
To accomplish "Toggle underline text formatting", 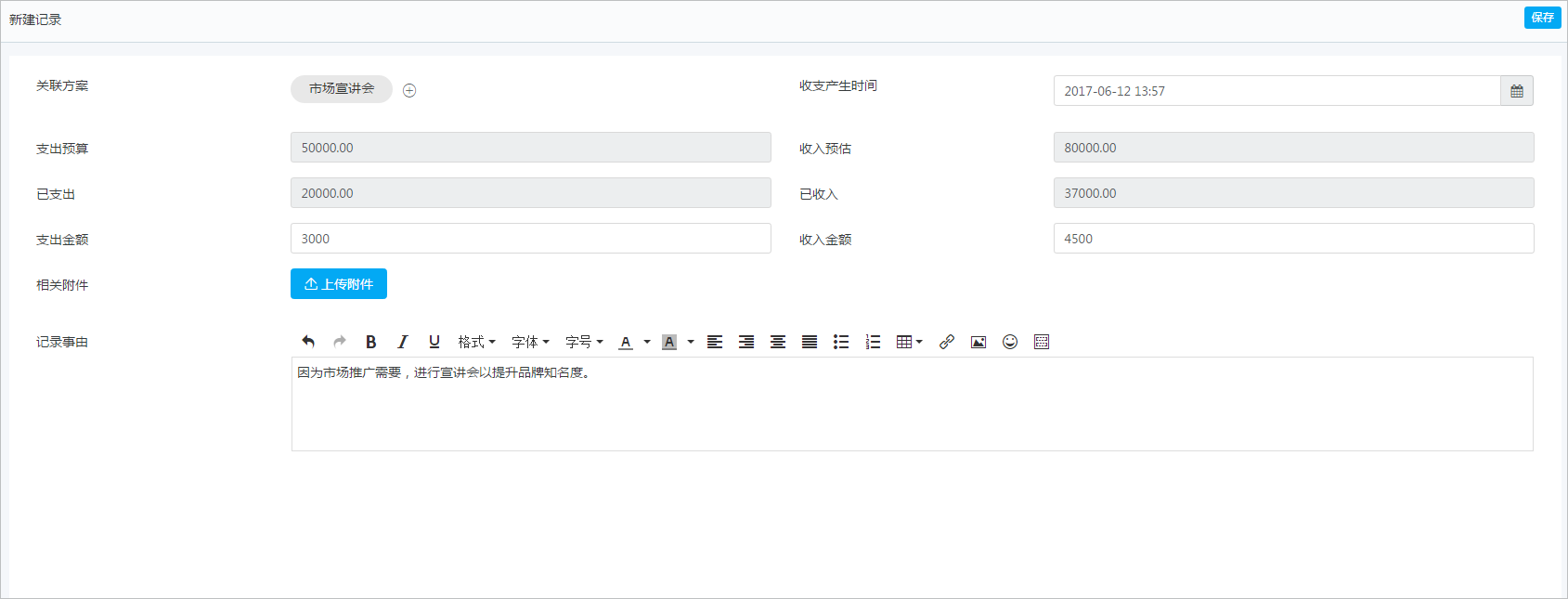I will tap(434, 342).
